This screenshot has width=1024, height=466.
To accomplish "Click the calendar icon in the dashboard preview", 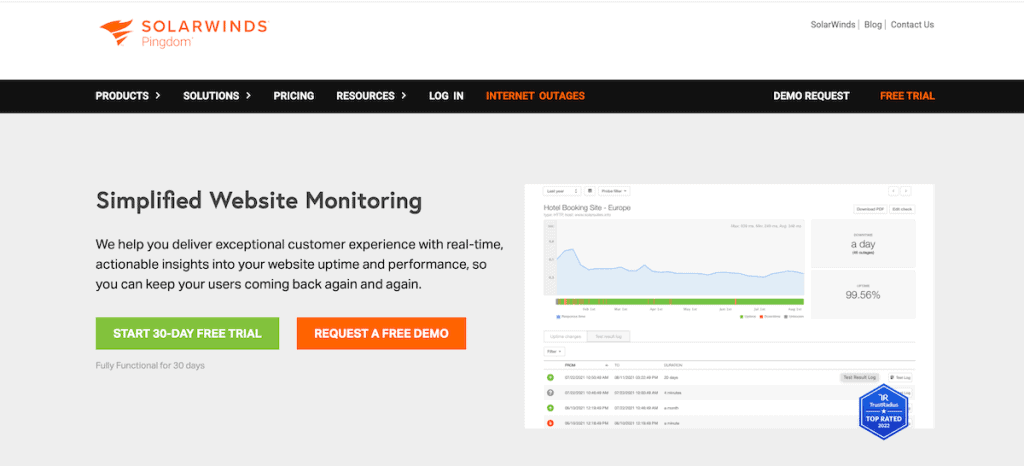I will 590,191.
